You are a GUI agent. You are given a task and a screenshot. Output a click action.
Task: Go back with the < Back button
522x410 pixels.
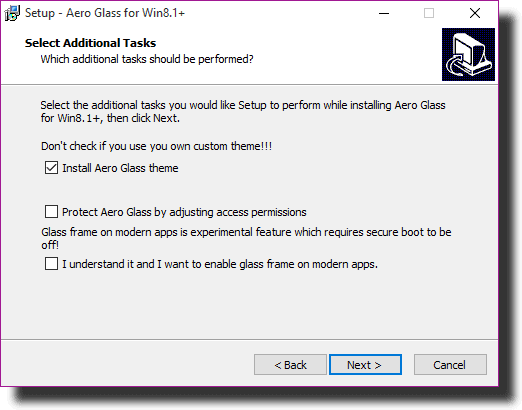pos(290,365)
